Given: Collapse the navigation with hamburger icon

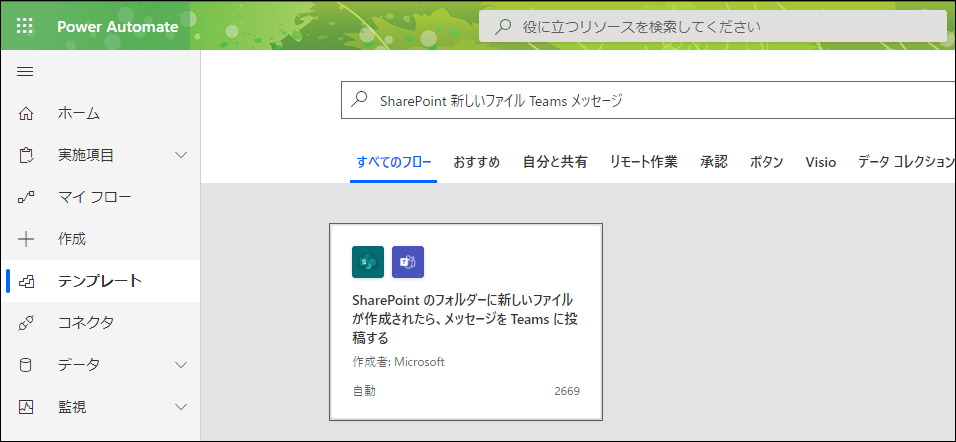Looking at the screenshot, I should tap(25, 72).
